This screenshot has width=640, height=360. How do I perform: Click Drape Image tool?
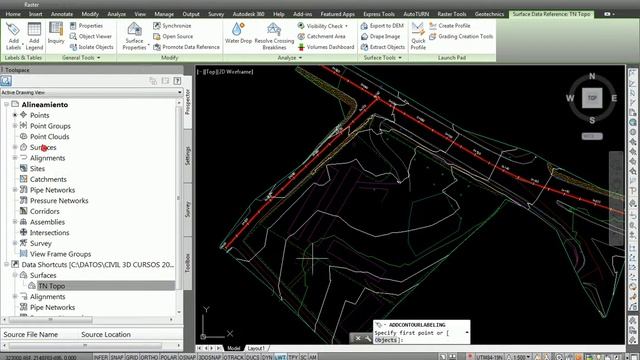380,36
